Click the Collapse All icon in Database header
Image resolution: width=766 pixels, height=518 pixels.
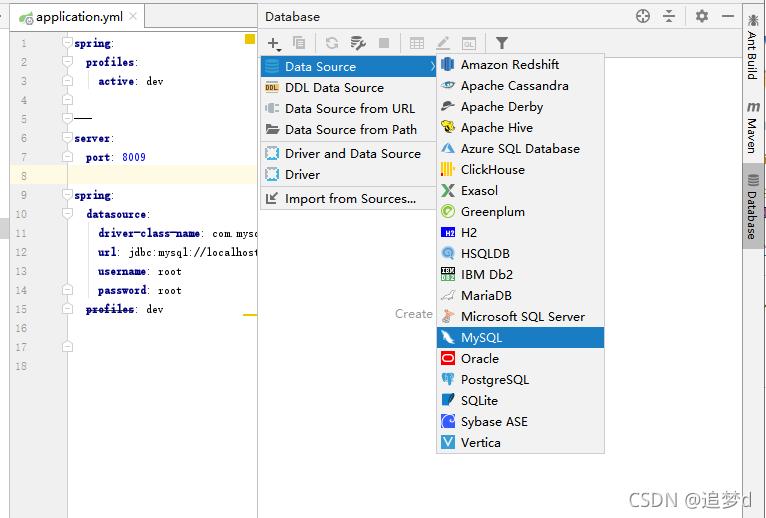point(669,16)
